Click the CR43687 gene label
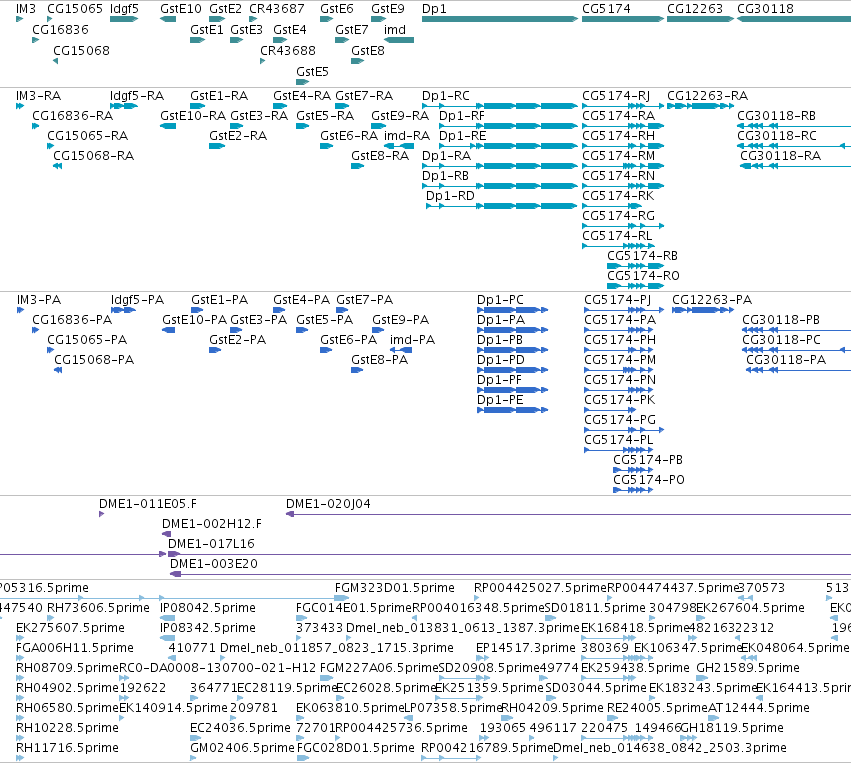 [x=277, y=9]
